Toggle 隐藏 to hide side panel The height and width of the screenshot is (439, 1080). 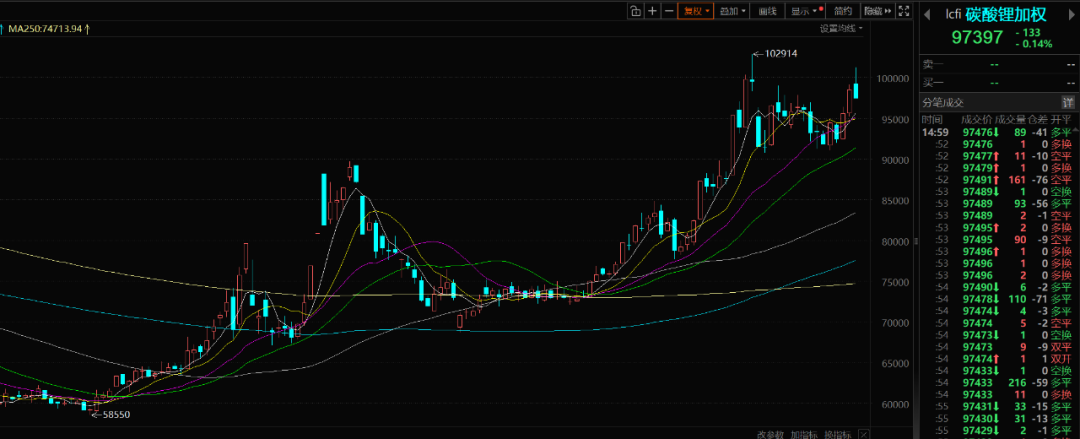click(x=875, y=11)
